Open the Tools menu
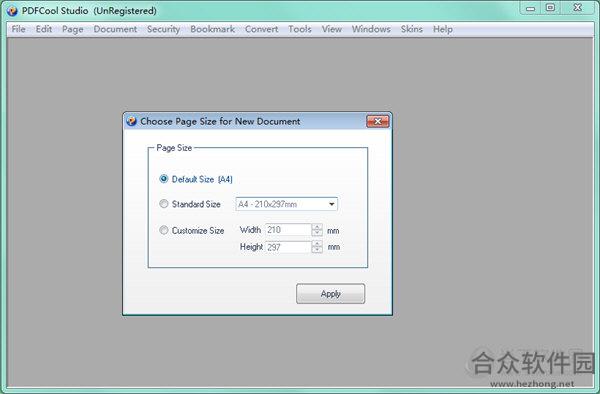The width and height of the screenshot is (600, 394). [x=300, y=29]
